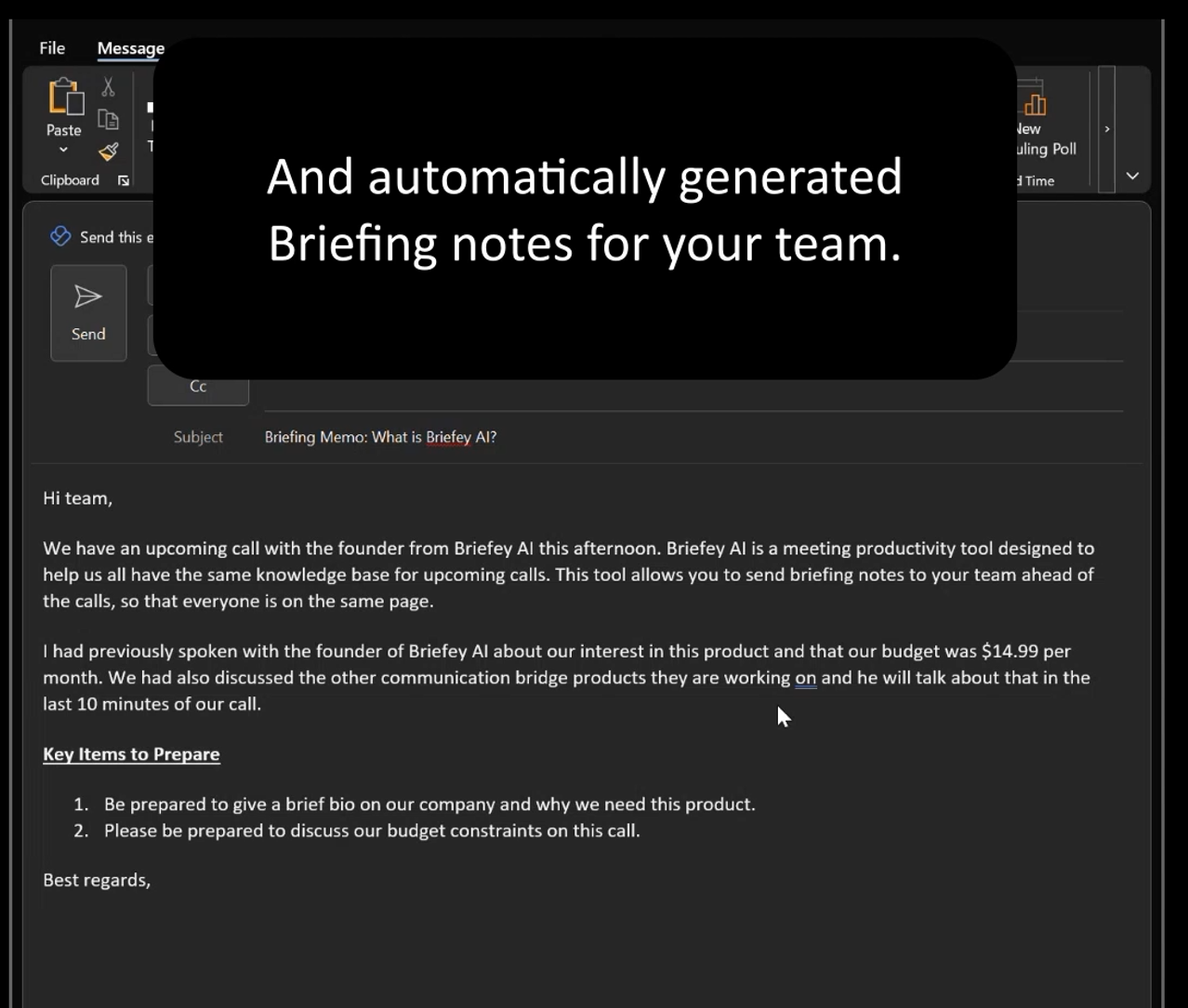Click the Paste clipboard icon
The height and width of the screenshot is (1008, 1188).
point(65,98)
